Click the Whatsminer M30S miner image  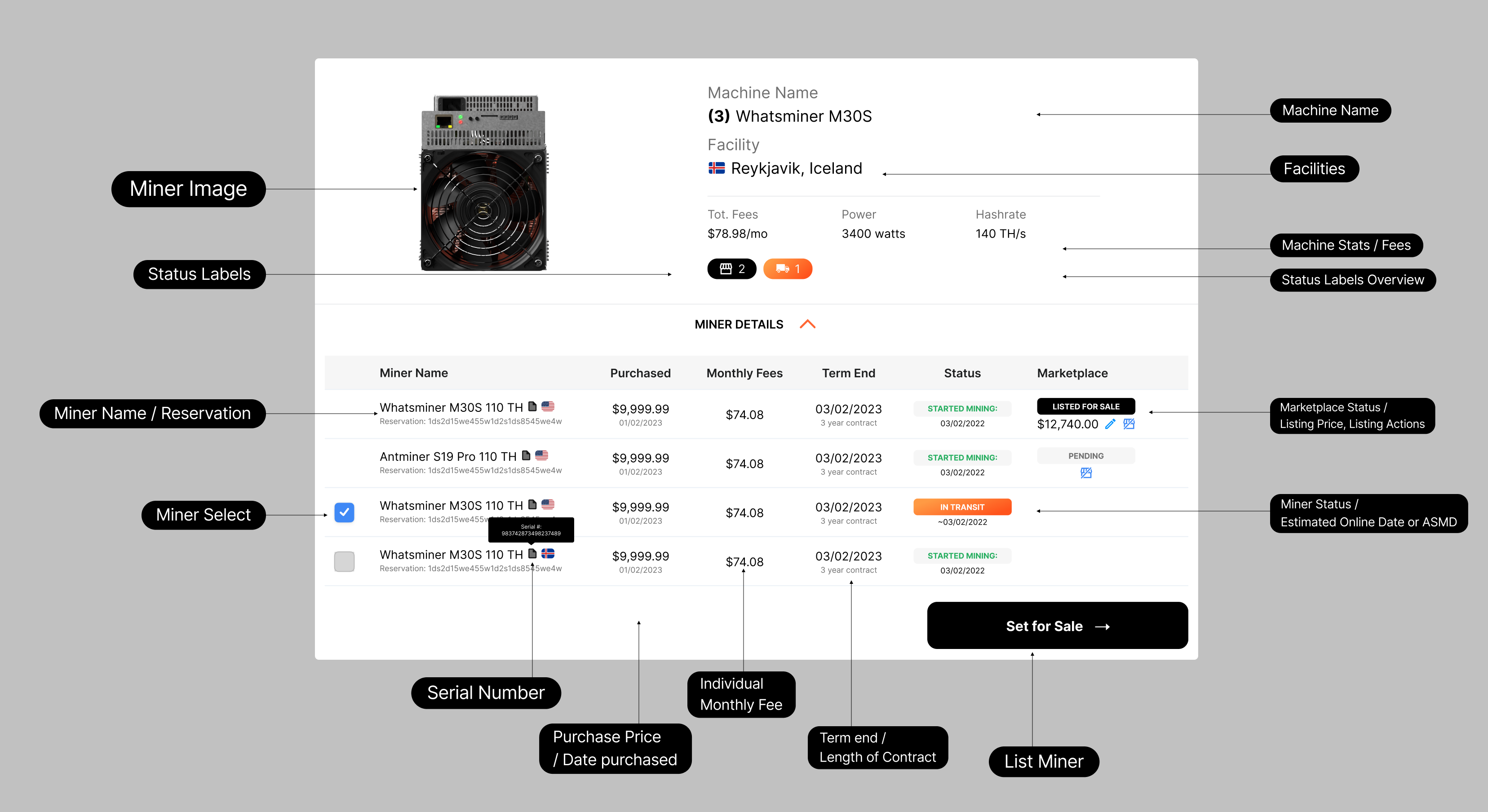[x=483, y=182]
